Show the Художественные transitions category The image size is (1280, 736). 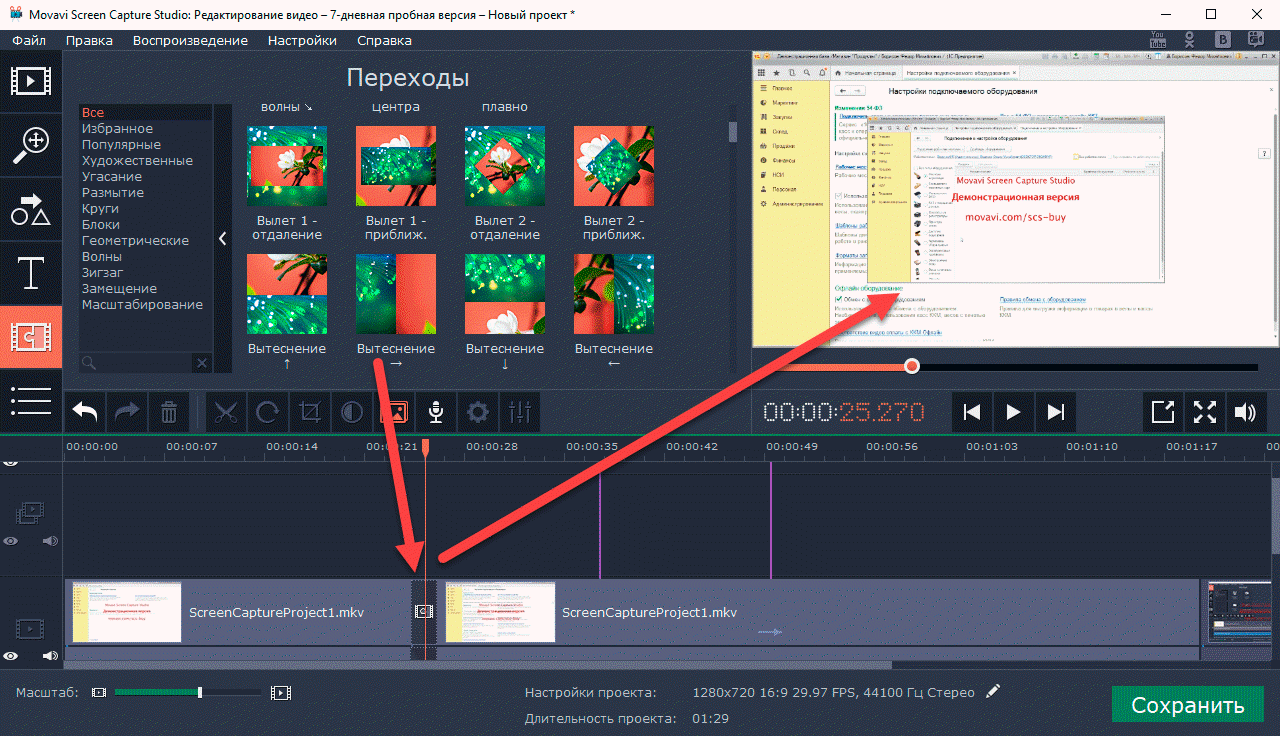(x=137, y=161)
